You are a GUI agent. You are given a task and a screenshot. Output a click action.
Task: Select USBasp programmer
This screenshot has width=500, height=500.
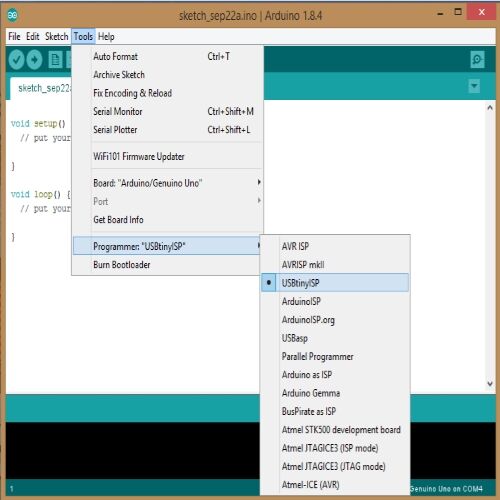(x=335, y=338)
